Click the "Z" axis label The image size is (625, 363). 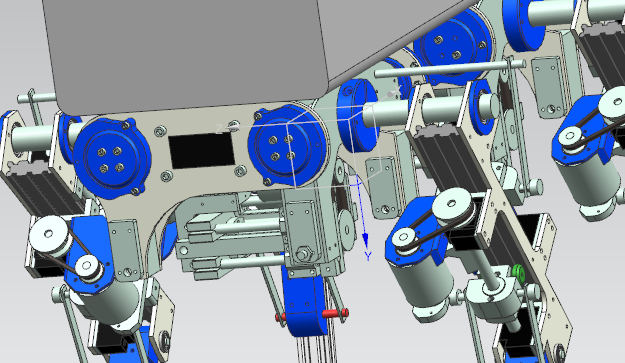pyautogui.click(x=218, y=128)
